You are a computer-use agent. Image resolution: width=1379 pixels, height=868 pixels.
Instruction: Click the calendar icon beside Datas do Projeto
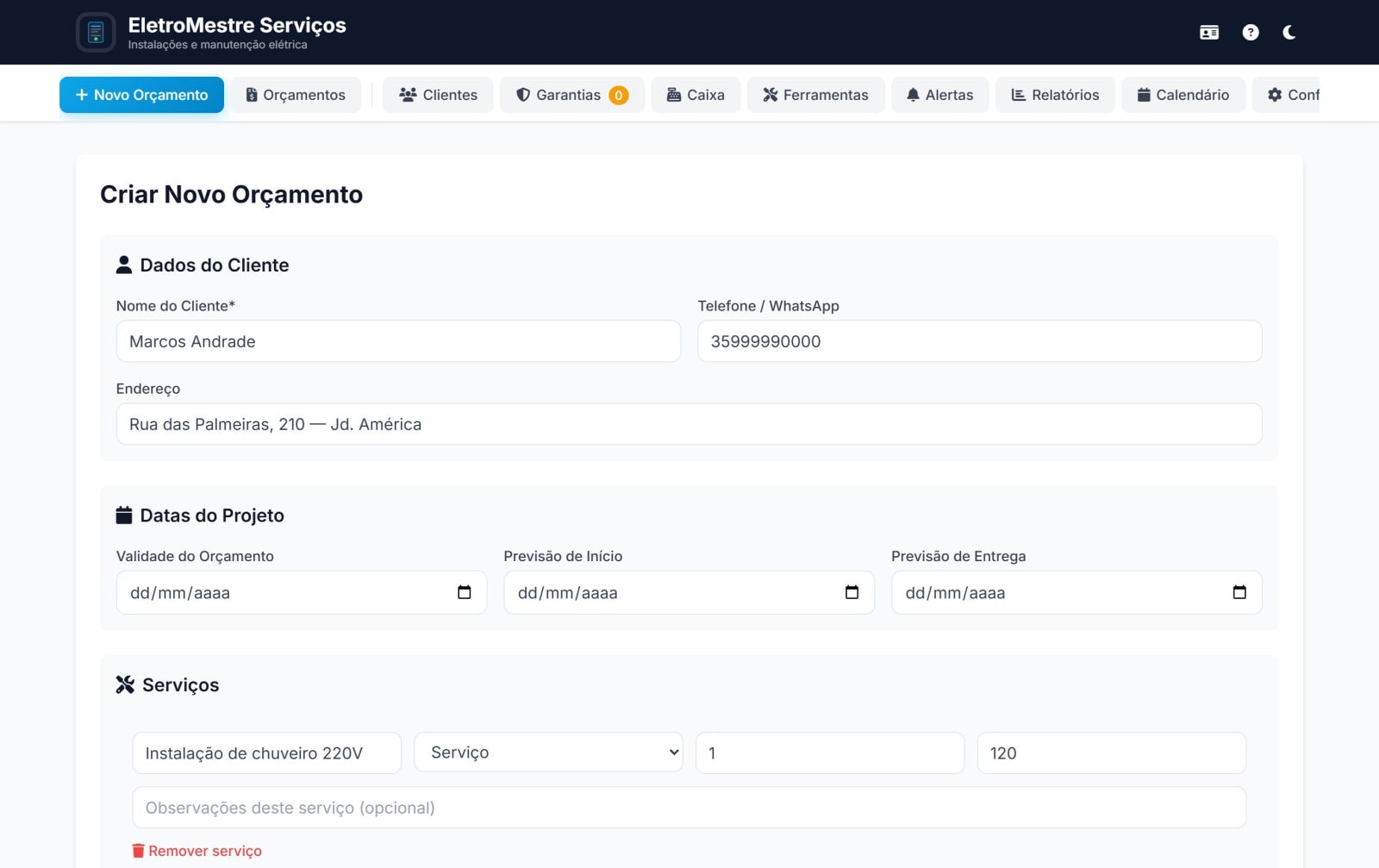click(x=124, y=515)
